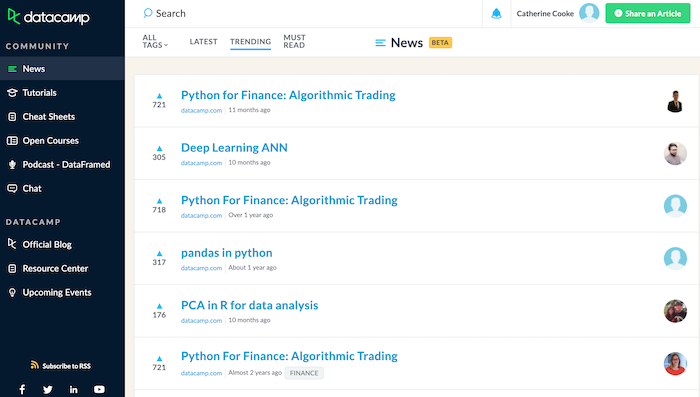This screenshot has height=397, width=700.
Task: Open author avatar for PCA in R article
Action: [675, 311]
